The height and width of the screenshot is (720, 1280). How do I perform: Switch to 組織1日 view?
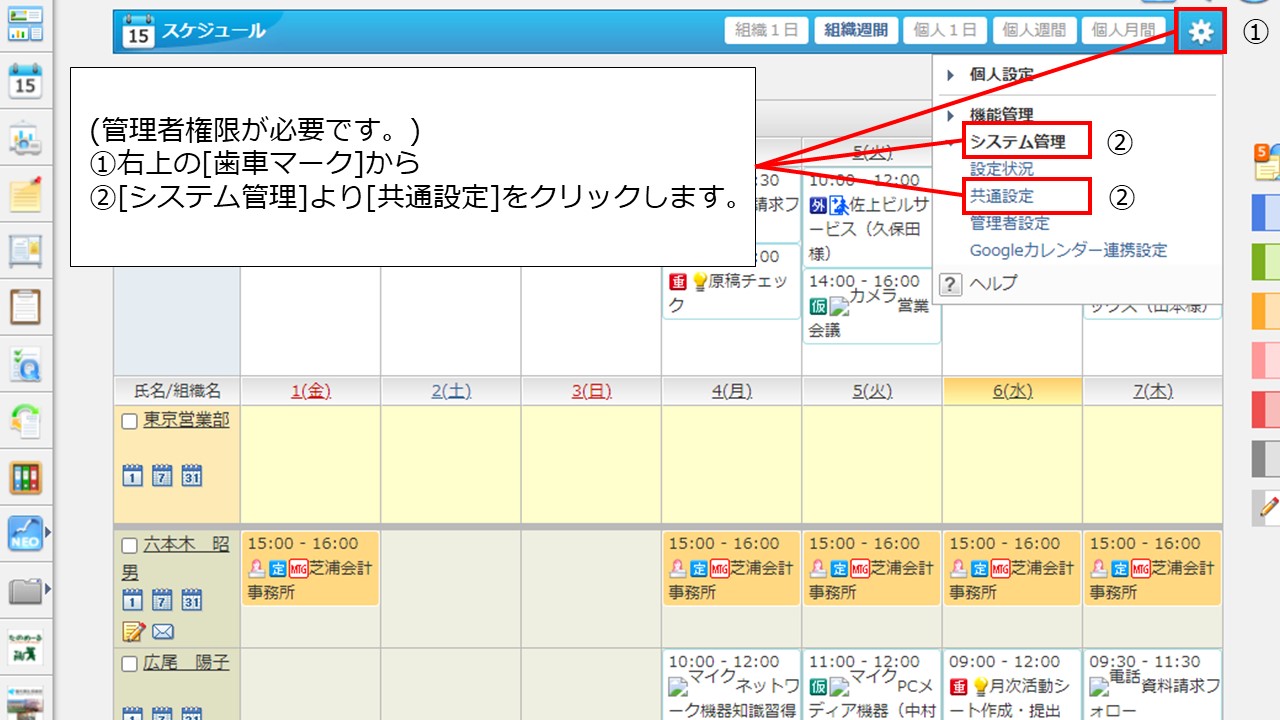(x=766, y=31)
